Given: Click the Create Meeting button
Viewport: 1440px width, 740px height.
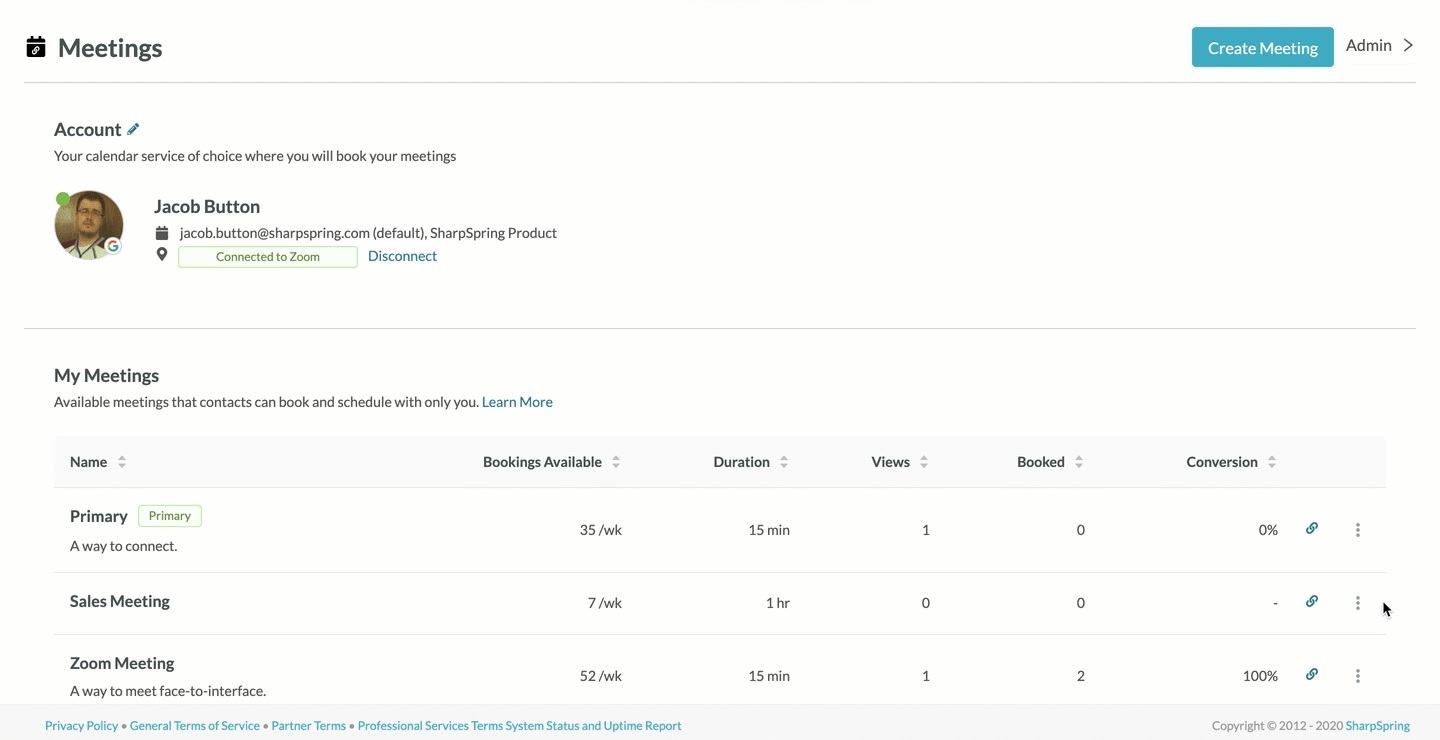Looking at the screenshot, I should 1262,47.
